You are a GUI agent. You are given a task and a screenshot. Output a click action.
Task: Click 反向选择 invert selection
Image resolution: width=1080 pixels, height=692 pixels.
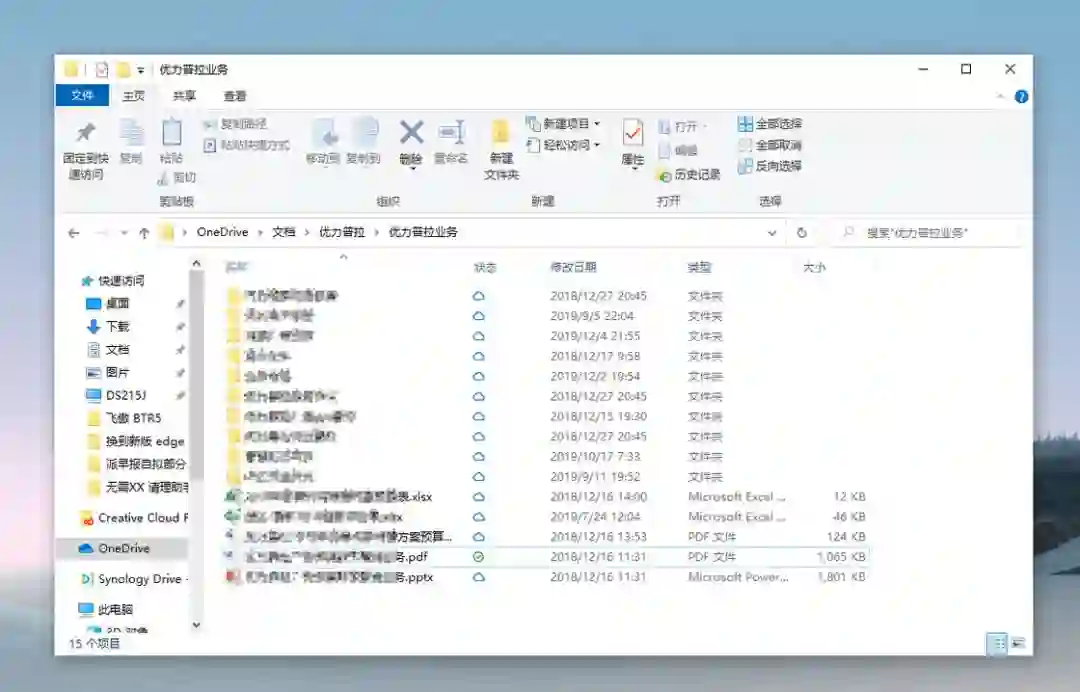(x=769, y=166)
